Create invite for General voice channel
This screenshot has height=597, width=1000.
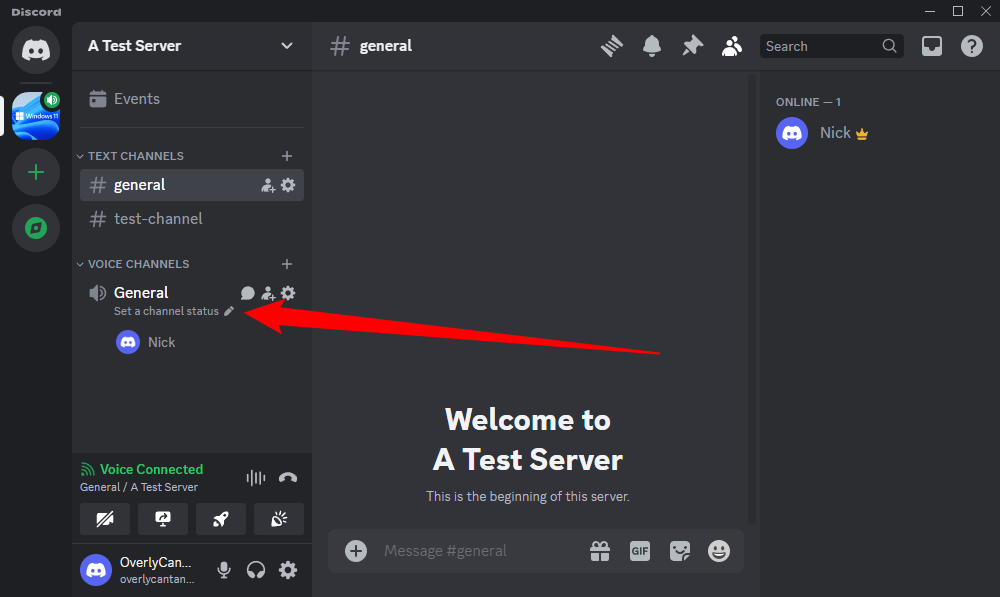(268, 293)
